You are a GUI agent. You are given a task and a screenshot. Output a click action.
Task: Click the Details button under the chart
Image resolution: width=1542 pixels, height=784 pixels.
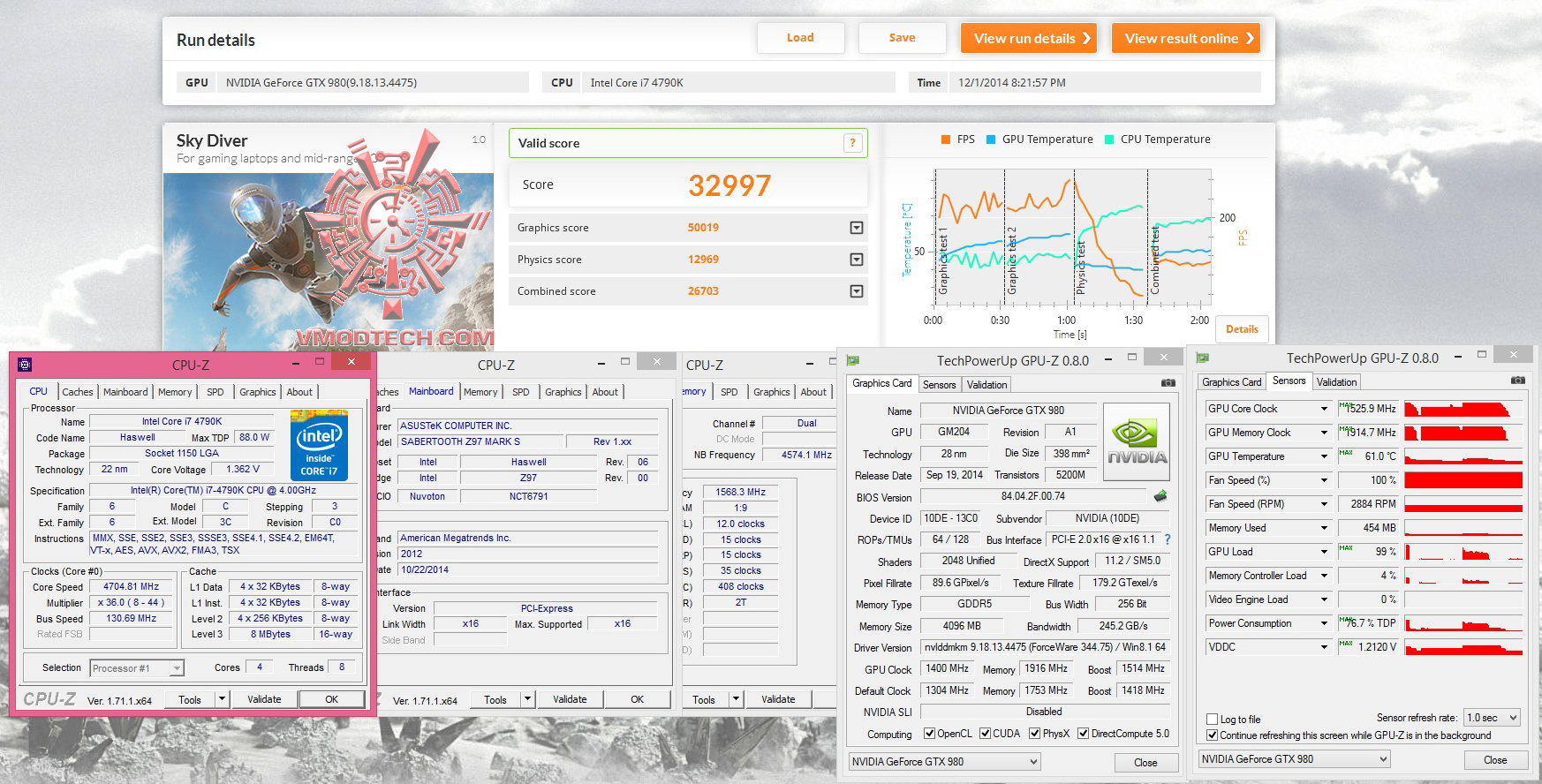click(1242, 329)
